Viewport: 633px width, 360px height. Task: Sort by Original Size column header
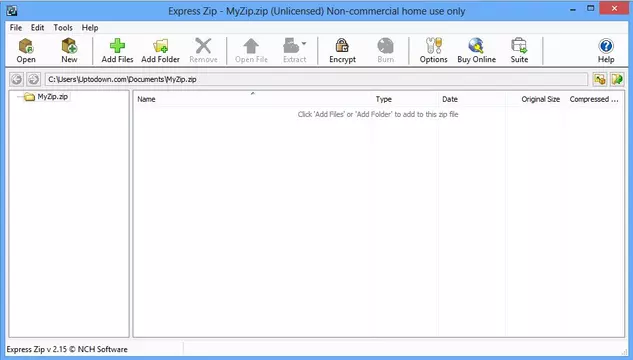pyautogui.click(x=535, y=99)
